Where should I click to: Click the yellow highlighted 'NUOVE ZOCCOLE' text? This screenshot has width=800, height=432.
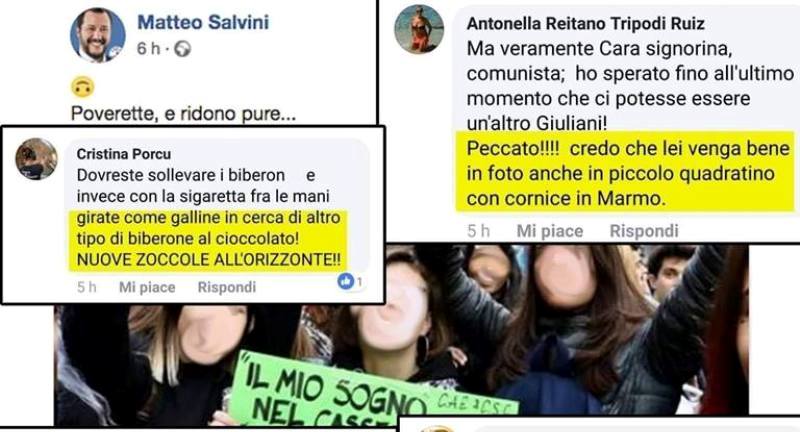click(208, 260)
